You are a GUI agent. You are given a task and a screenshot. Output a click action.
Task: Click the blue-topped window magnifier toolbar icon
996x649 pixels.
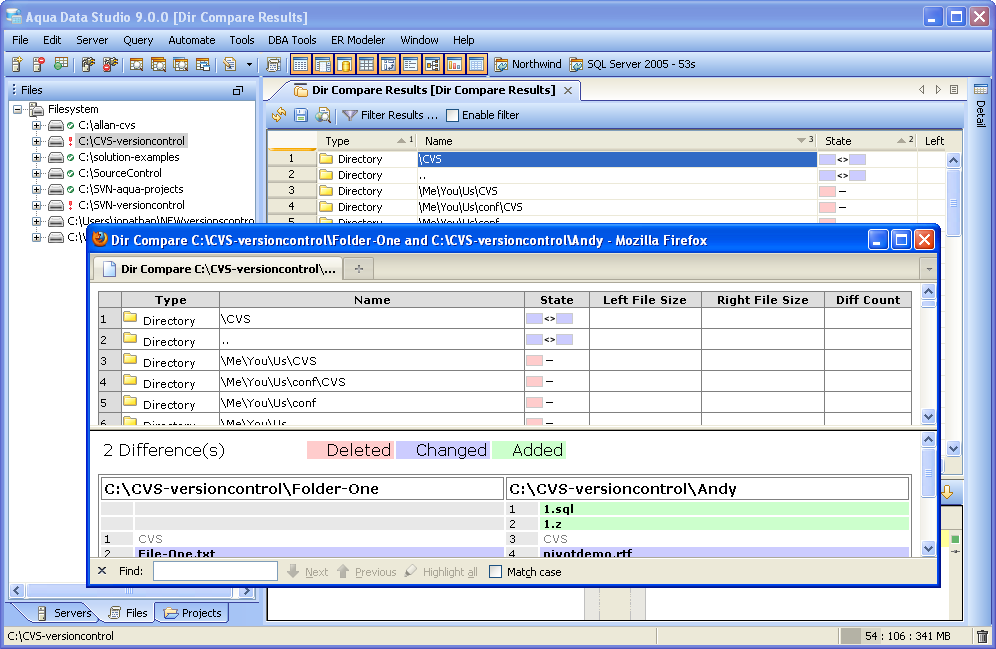coord(180,64)
